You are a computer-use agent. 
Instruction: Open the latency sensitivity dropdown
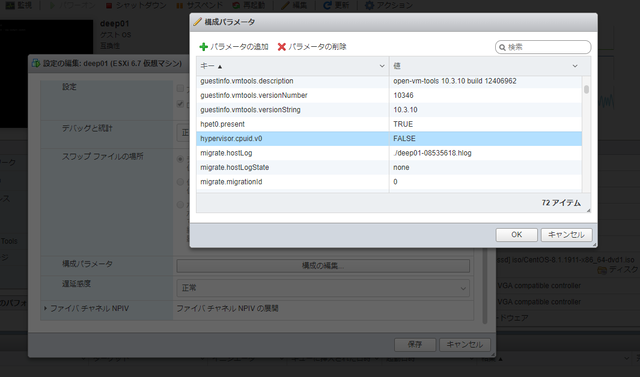323,288
